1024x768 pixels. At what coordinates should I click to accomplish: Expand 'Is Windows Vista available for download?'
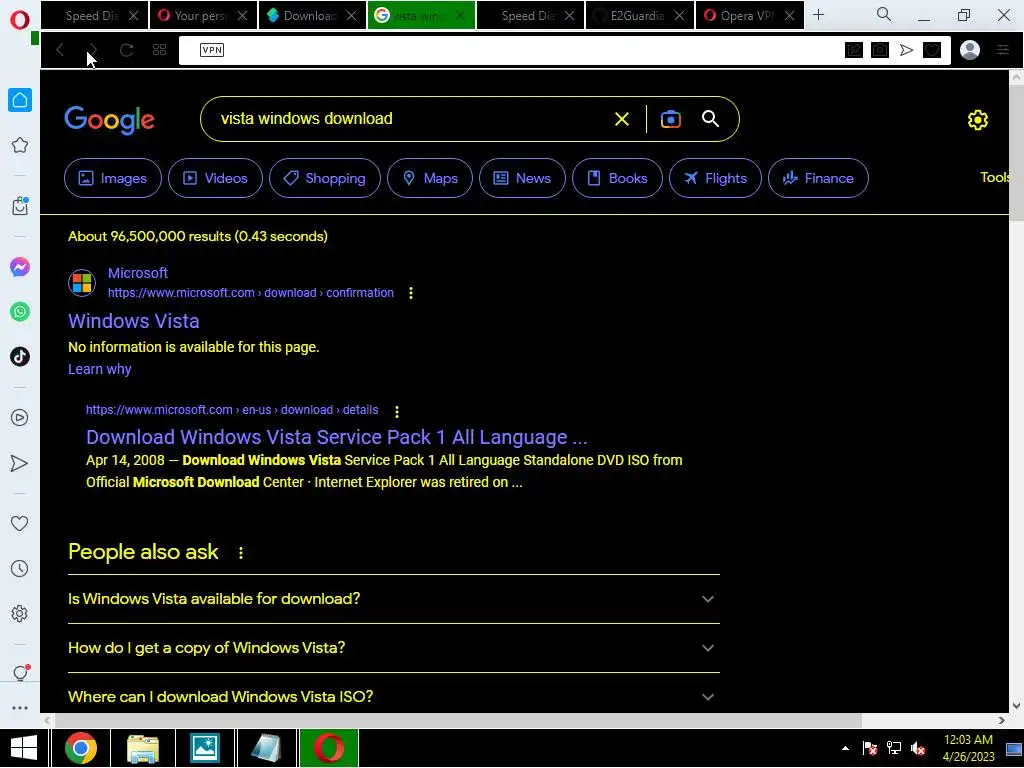point(394,599)
